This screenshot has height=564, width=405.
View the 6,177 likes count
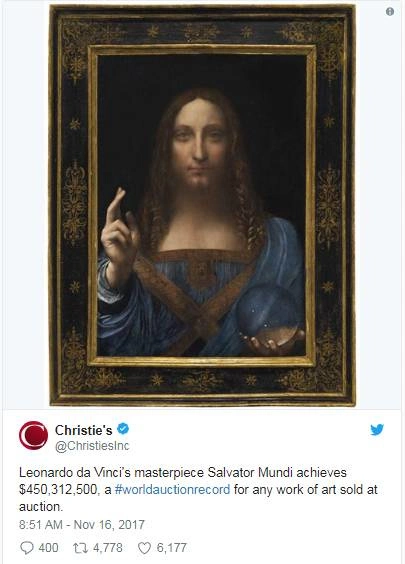point(172,548)
